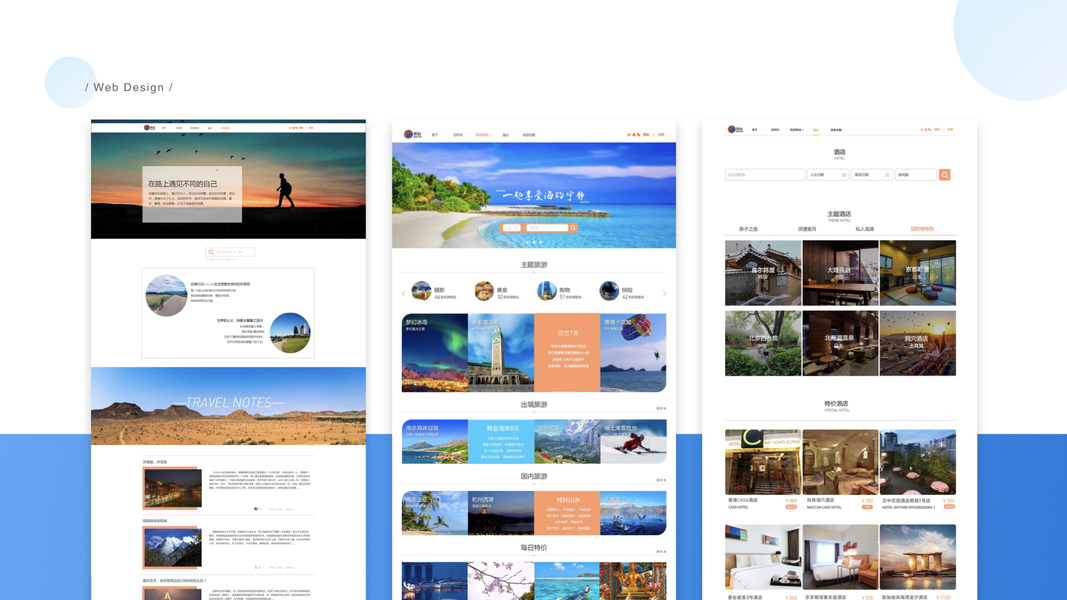Click the previous arrow of the theme travel carousel
Image resolution: width=1067 pixels, height=600 pixels.
(x=404, y=293)
